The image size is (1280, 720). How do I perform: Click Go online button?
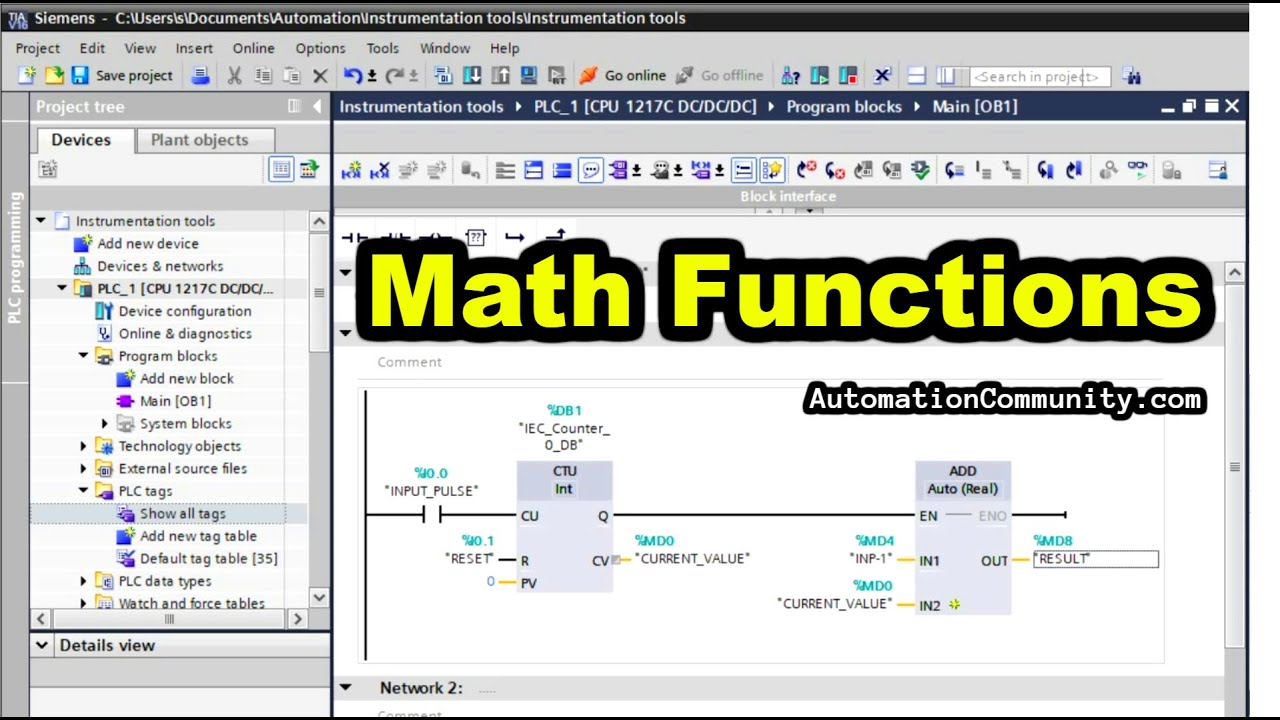[x=623, y=75]
